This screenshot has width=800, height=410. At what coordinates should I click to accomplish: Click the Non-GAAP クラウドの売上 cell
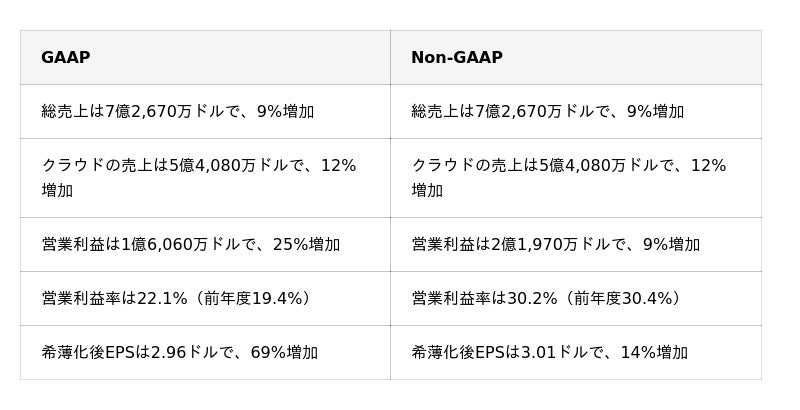tap(568, 177)
